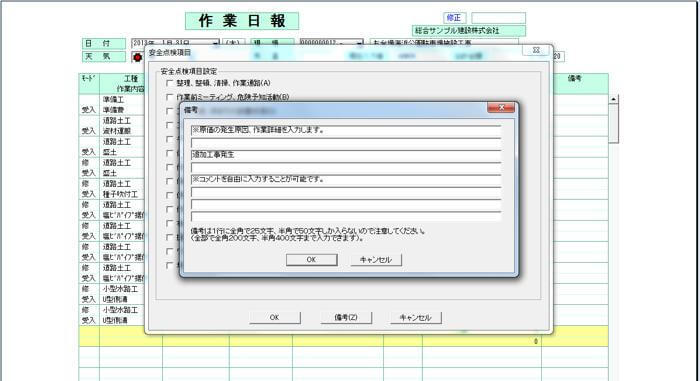Click 種子吹付工 row in the table
The image size is (700, 381).
click(121, 194)
